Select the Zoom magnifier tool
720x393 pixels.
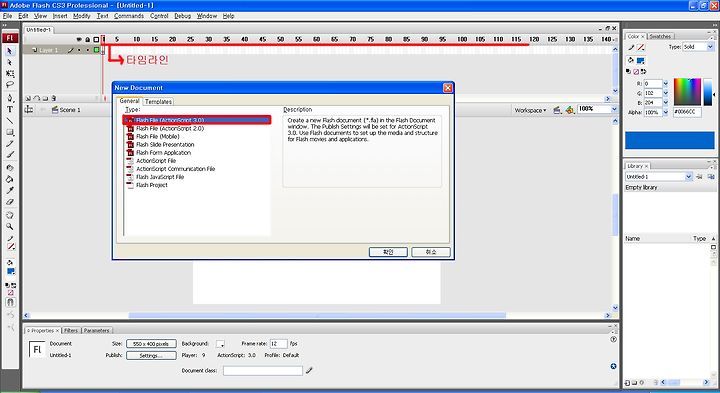(10, 227)
